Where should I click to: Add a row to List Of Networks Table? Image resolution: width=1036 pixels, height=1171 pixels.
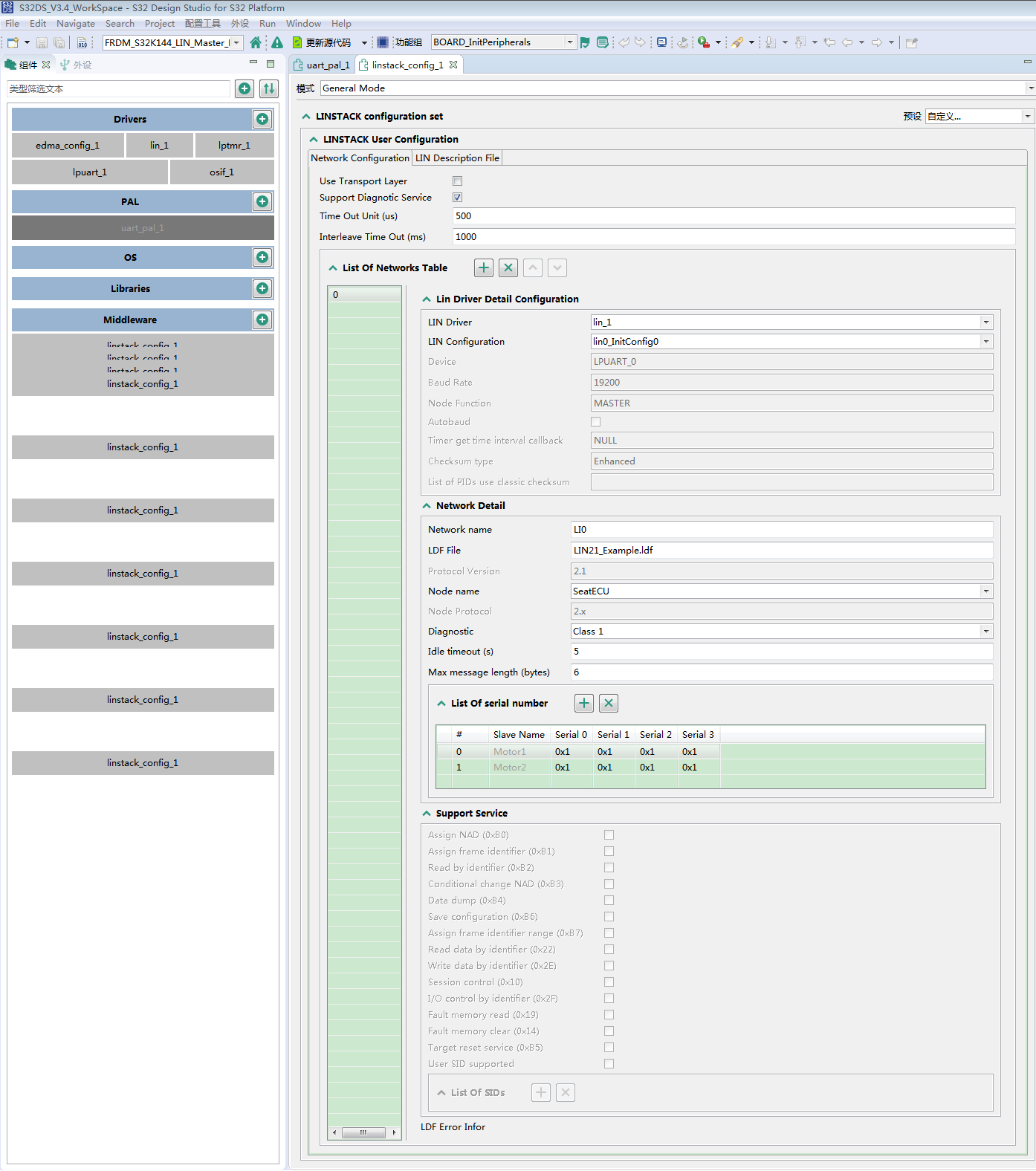click(x=484, y=267)
